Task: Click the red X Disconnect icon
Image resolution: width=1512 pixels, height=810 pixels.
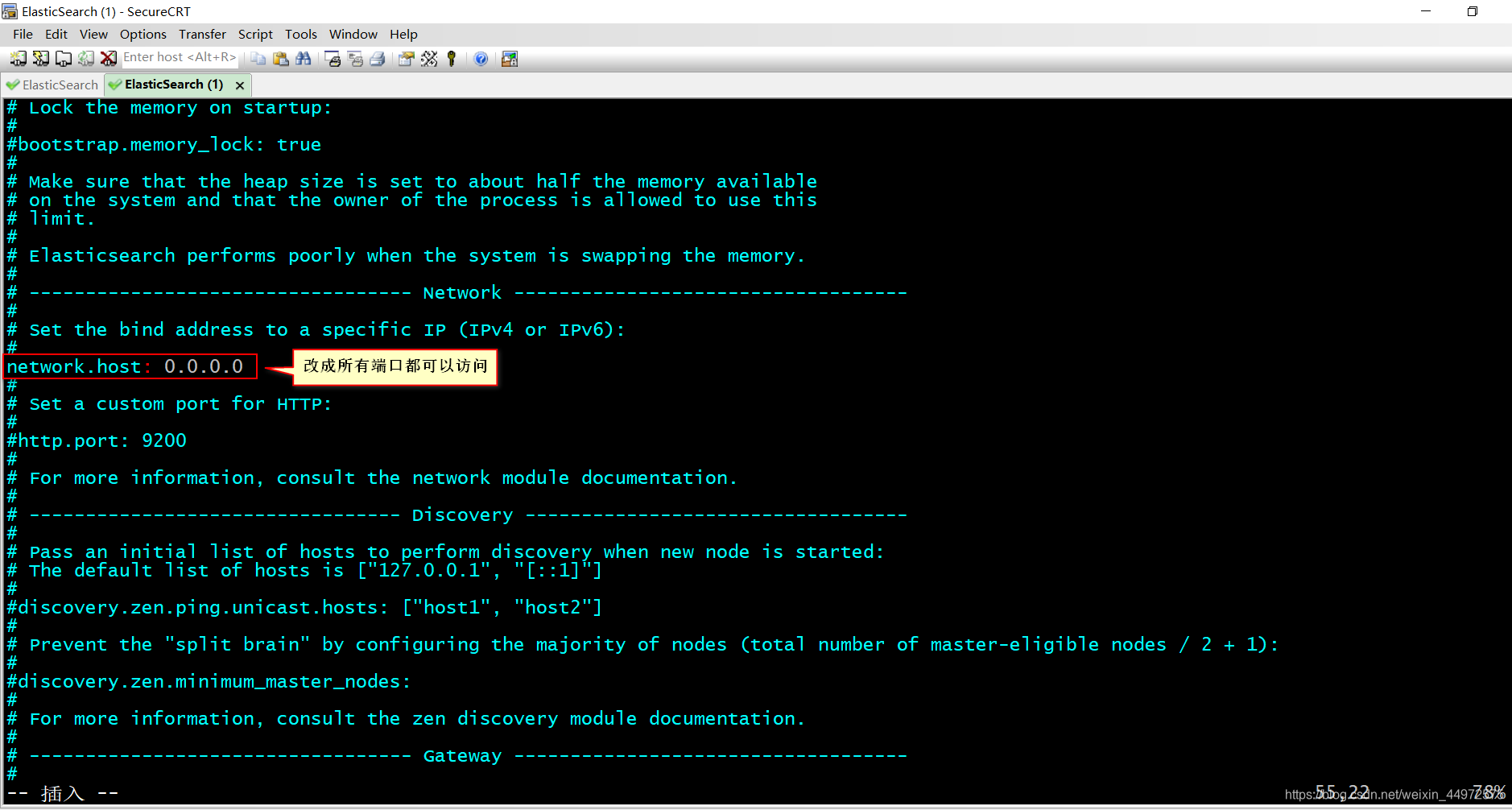Action: pos(108,59)
